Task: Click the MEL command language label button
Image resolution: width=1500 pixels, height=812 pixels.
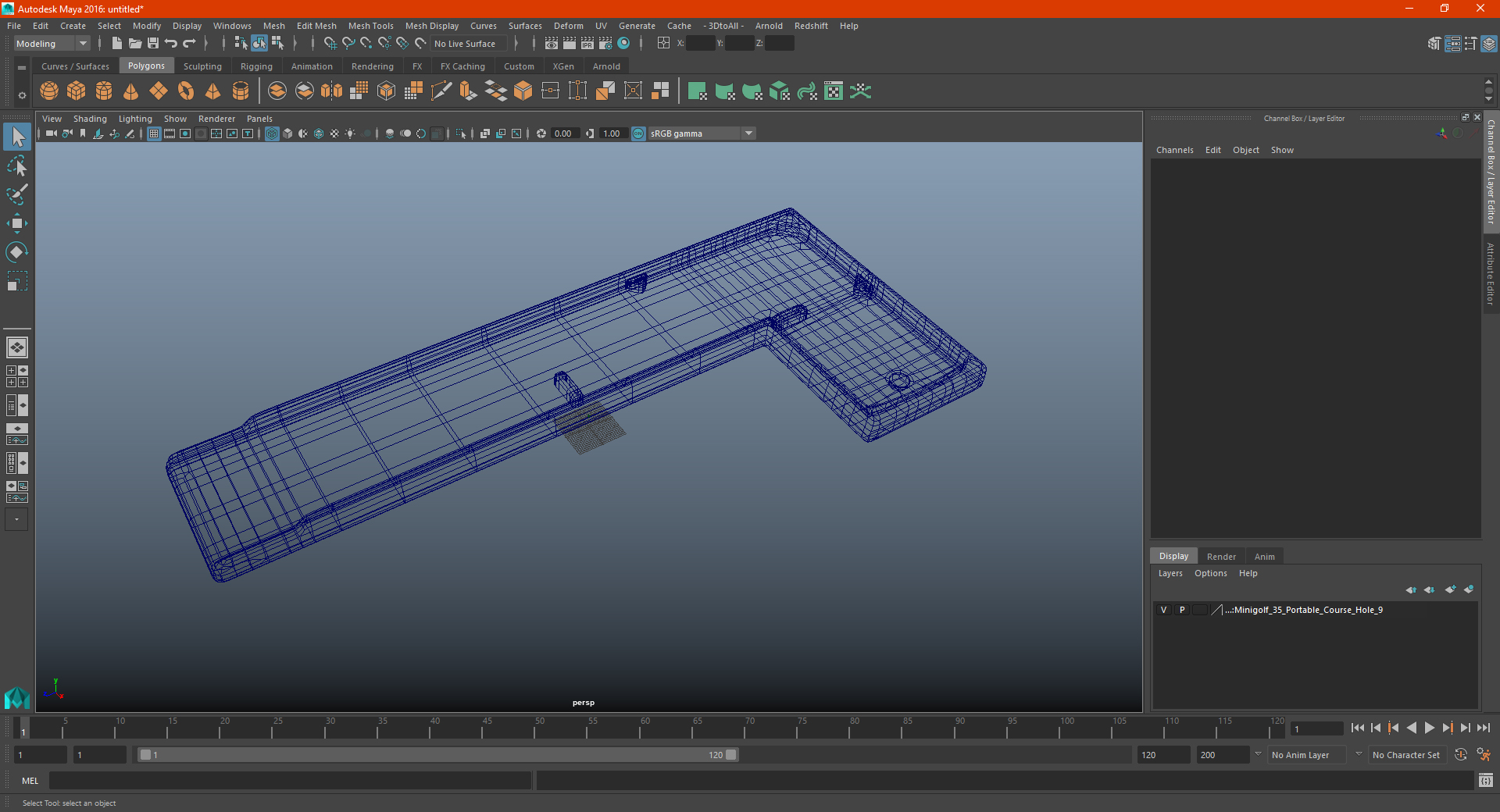Action: pyautogui.click(x=30, y=781)
